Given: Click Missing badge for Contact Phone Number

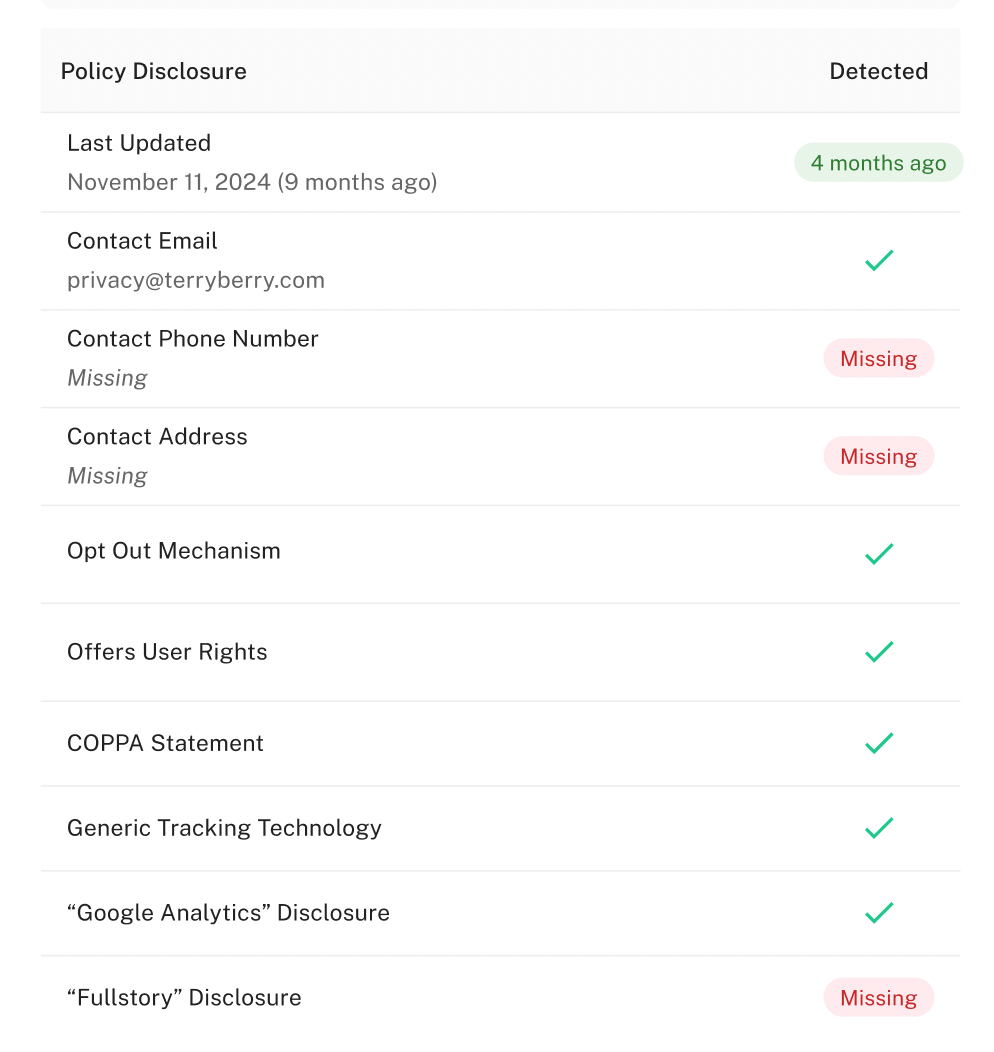Looking at the screenshot, I should (x=878, y=359).
